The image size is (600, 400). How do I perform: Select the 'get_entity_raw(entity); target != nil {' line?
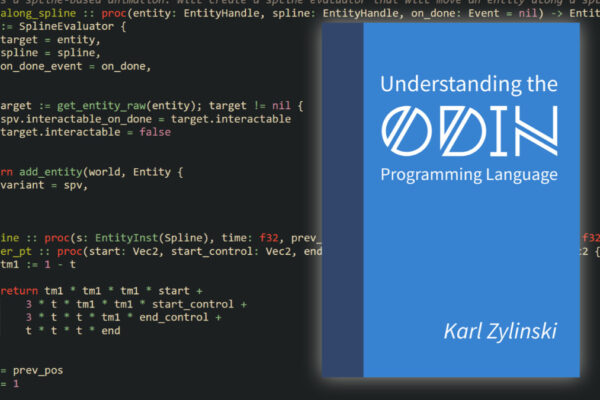(x=152, y=106)
